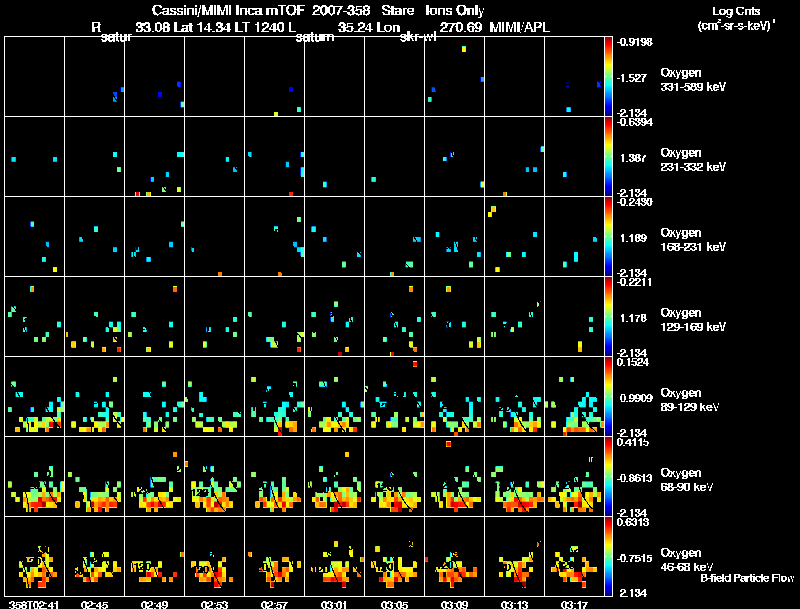Click the 'Oxygen 68-90 keV' row label
Screen dimensions: 800x609
687,480
